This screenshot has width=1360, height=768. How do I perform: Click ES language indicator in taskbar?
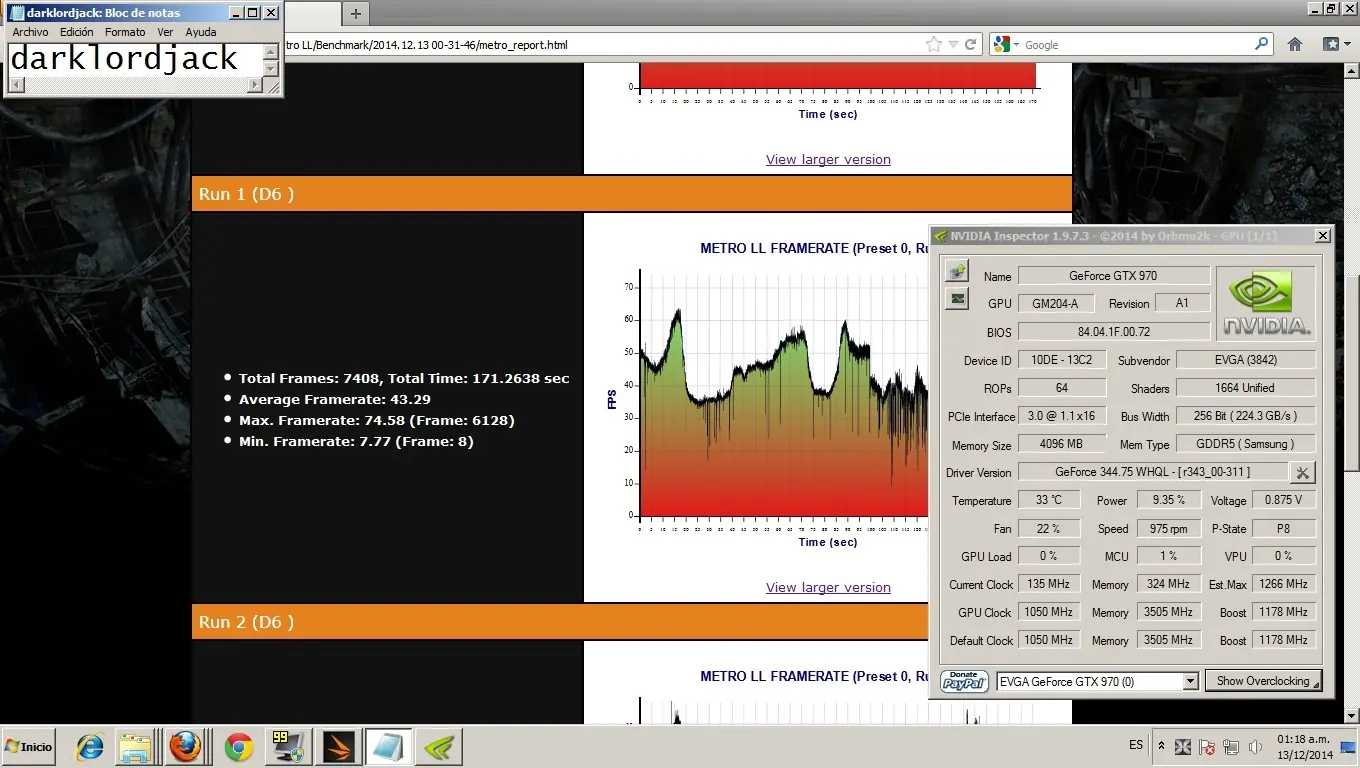point(1136,745)
